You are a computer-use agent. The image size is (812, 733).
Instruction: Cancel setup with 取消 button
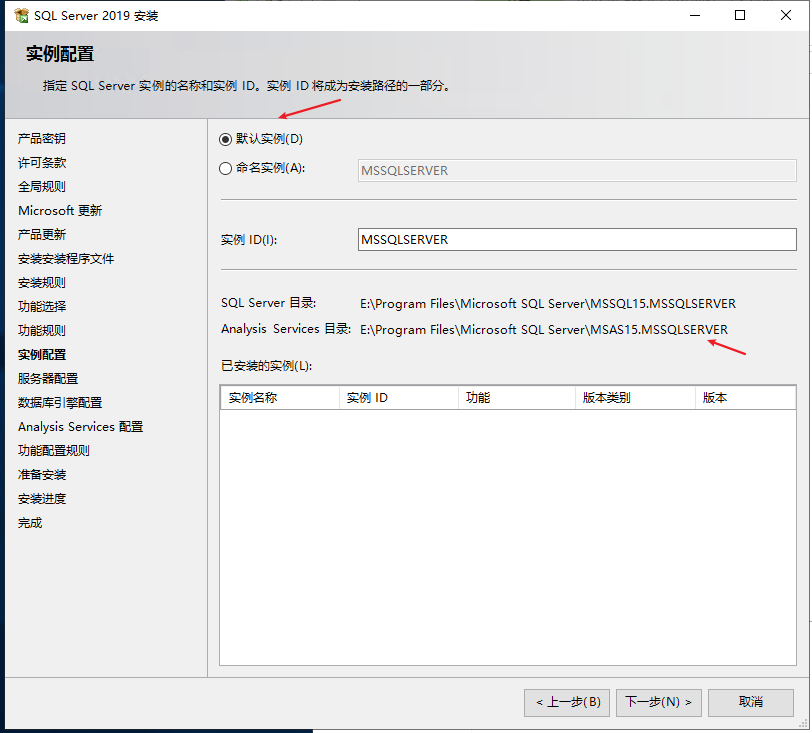pyautogui.click(x=750, y=702)
